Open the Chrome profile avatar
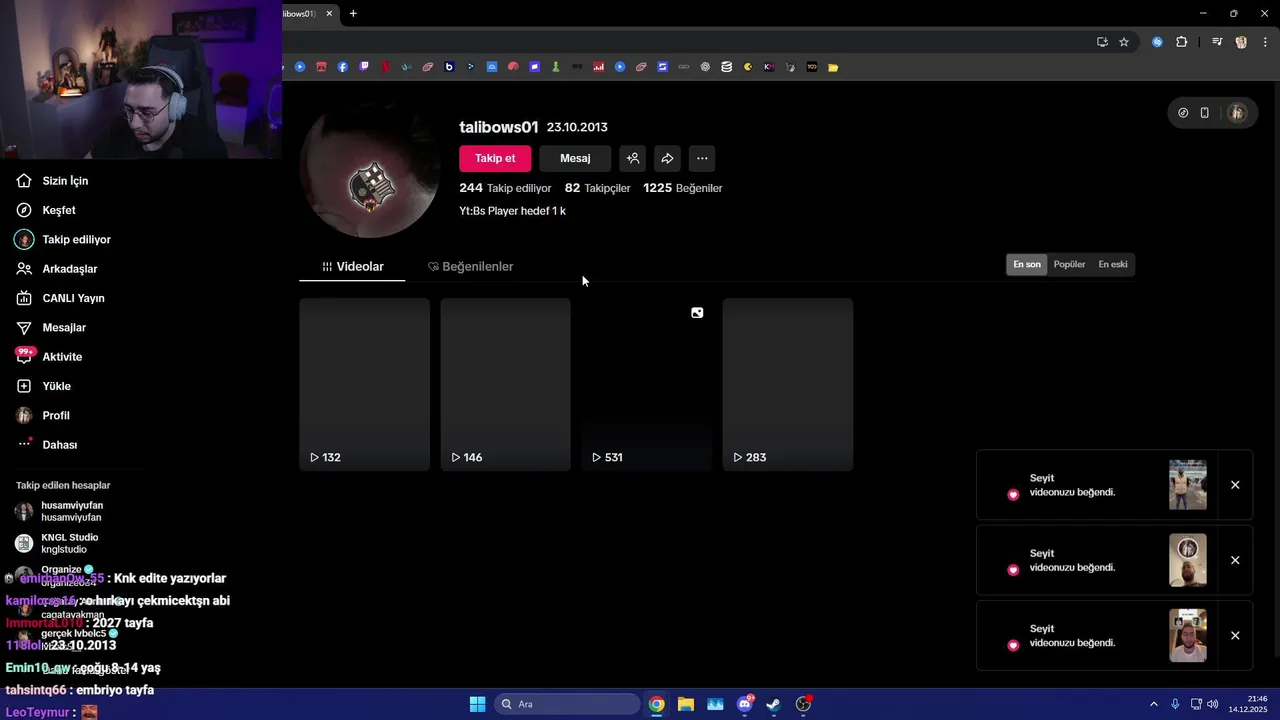This screenshot has width=1280, height=720. [x=1241, y=42]
